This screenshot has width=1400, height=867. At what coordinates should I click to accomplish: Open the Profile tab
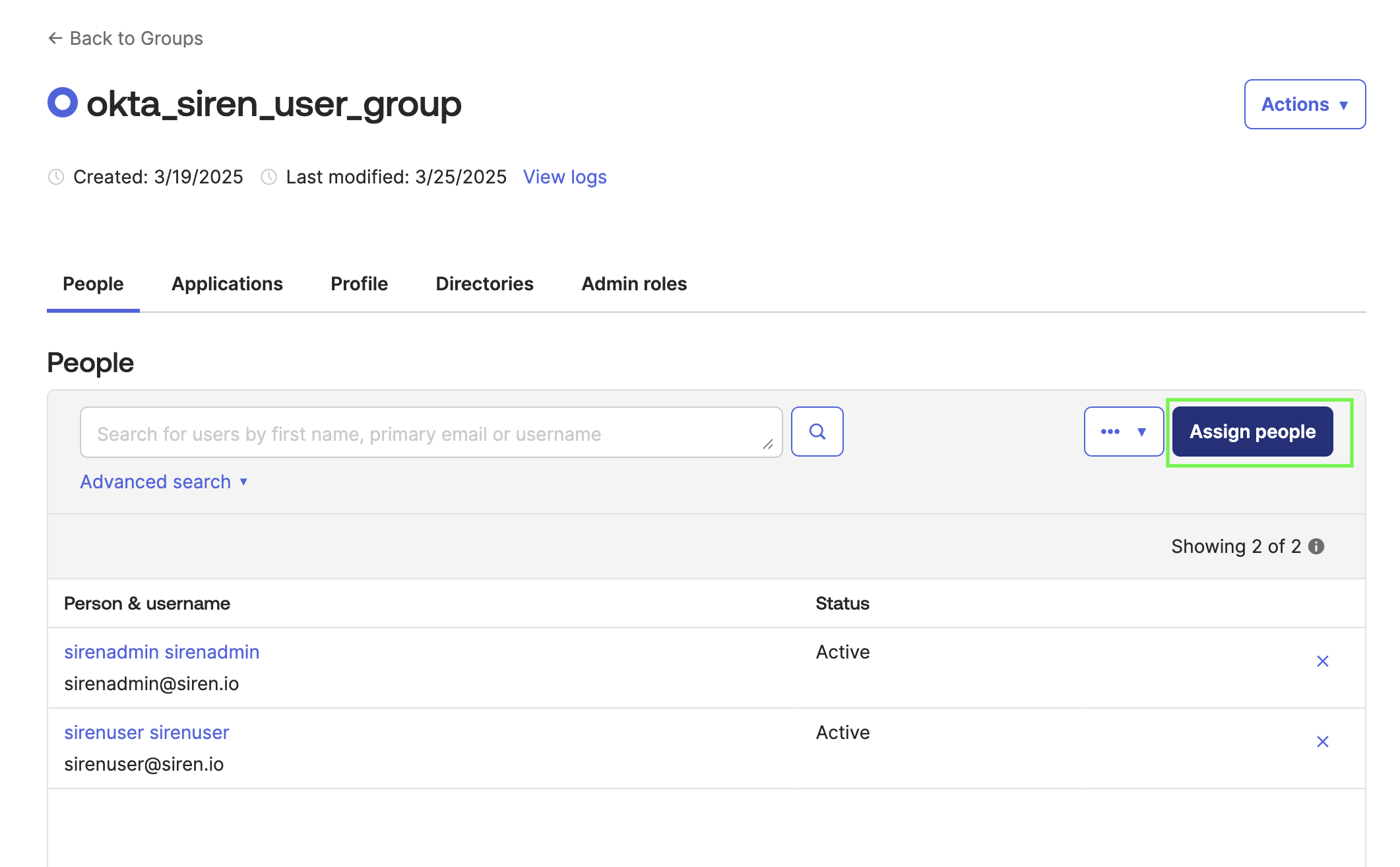click(359, 284)
